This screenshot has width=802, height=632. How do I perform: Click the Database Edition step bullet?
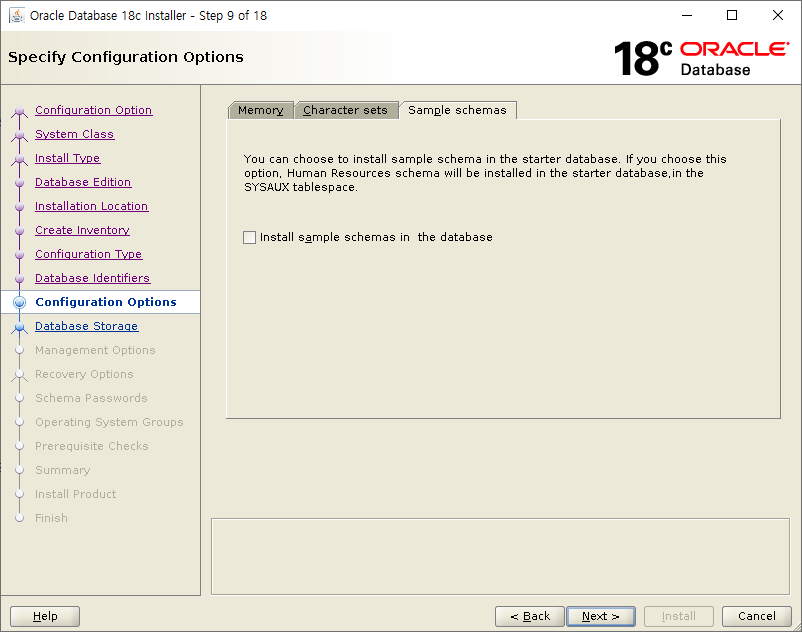(19, 183)
